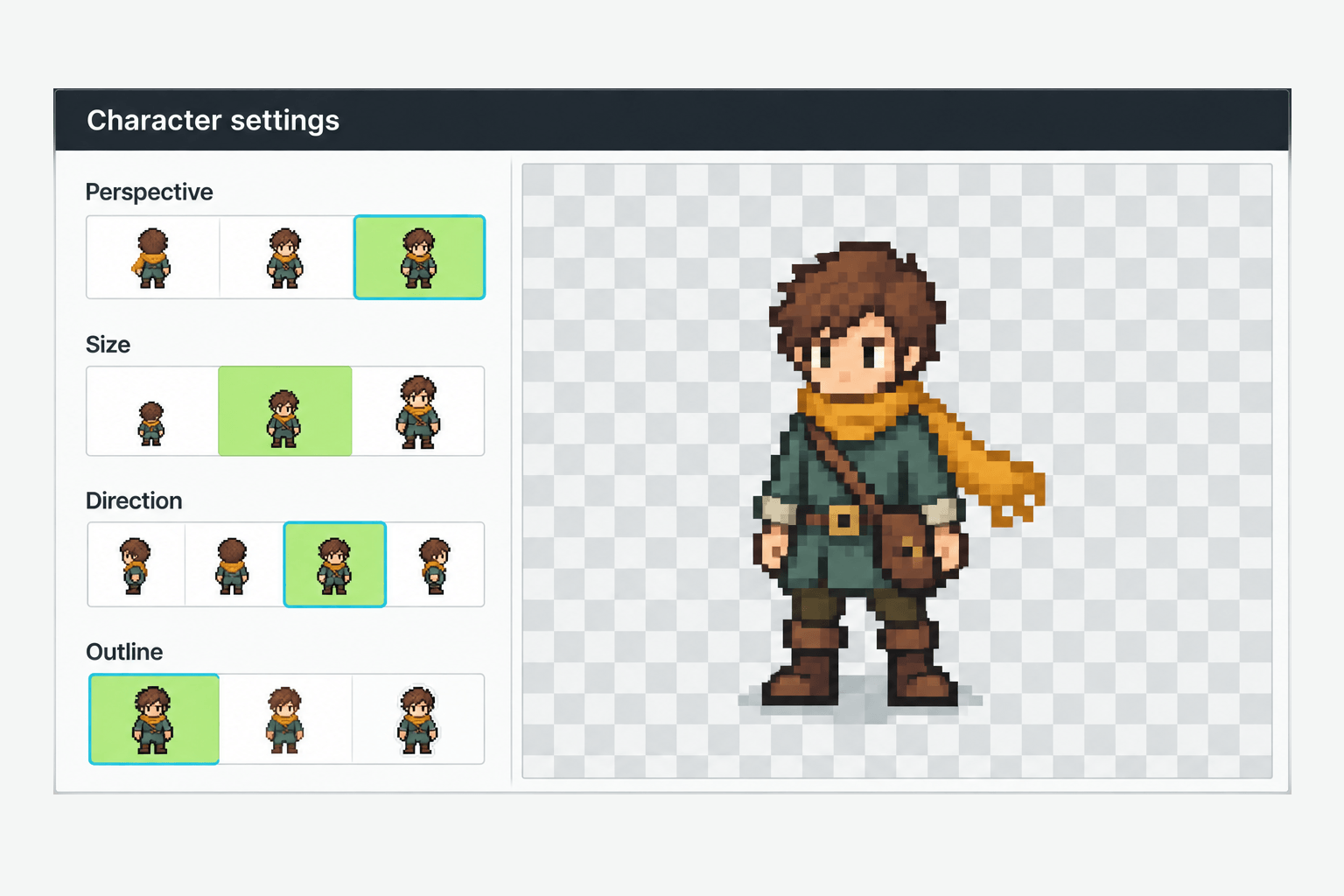Select the highlighted medium Size option
Image resolution: width=1344 pixels, height=896 pixels.
285,411
